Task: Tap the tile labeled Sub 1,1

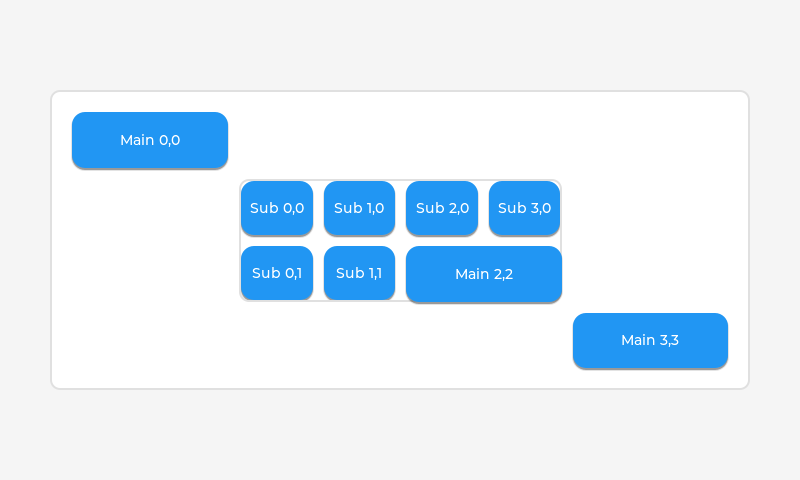Action: click(359, 273)
